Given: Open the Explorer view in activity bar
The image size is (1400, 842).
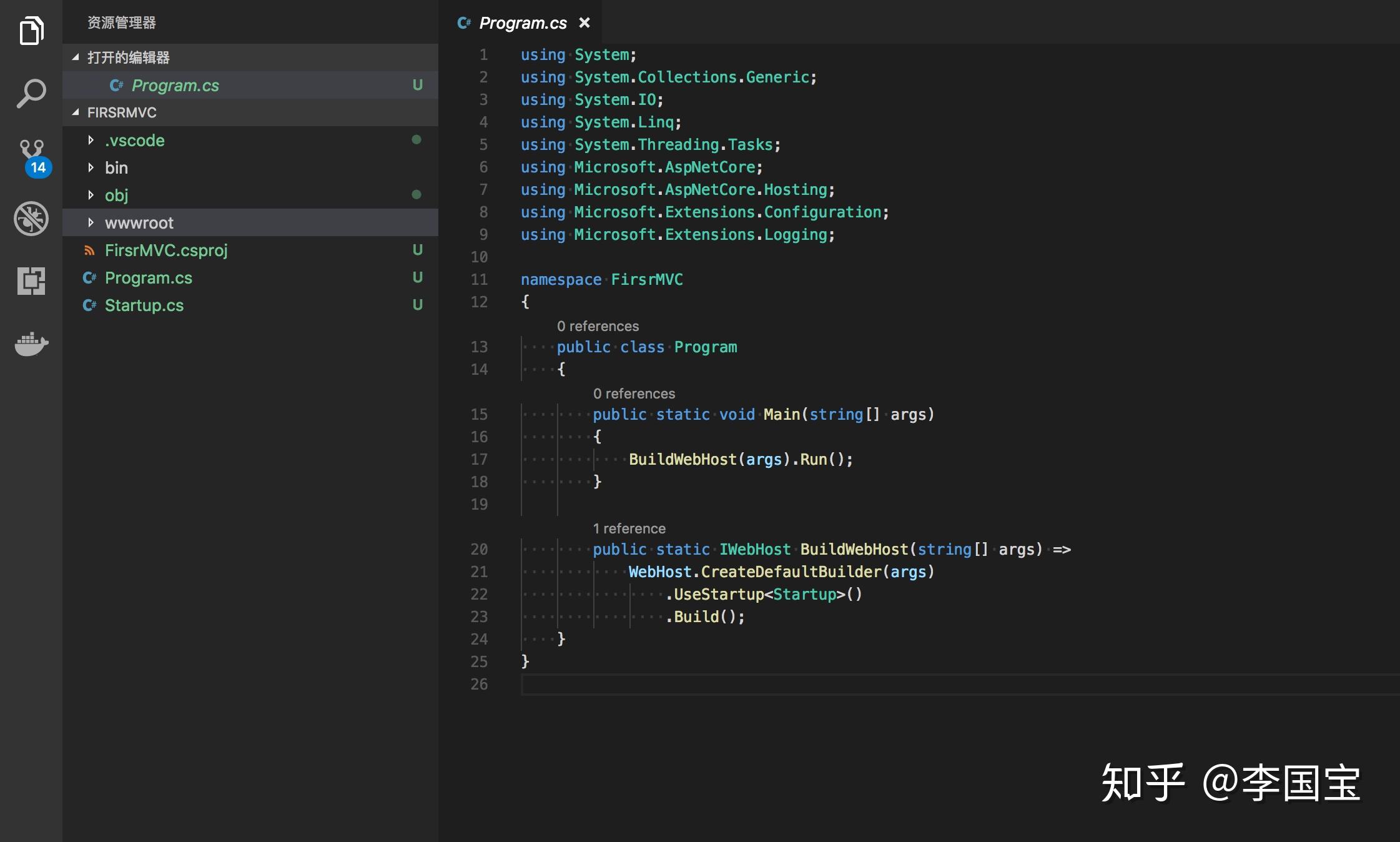Looking at the screenshot, I should (31, 30).
